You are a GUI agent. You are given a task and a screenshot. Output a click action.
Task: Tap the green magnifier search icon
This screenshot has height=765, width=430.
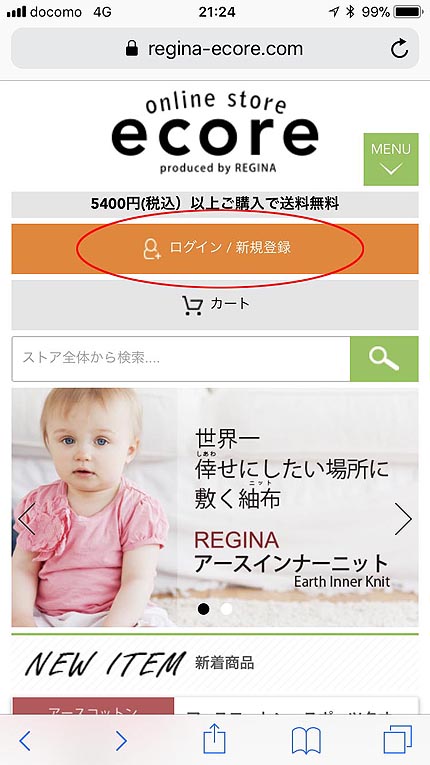click(384, 359)
